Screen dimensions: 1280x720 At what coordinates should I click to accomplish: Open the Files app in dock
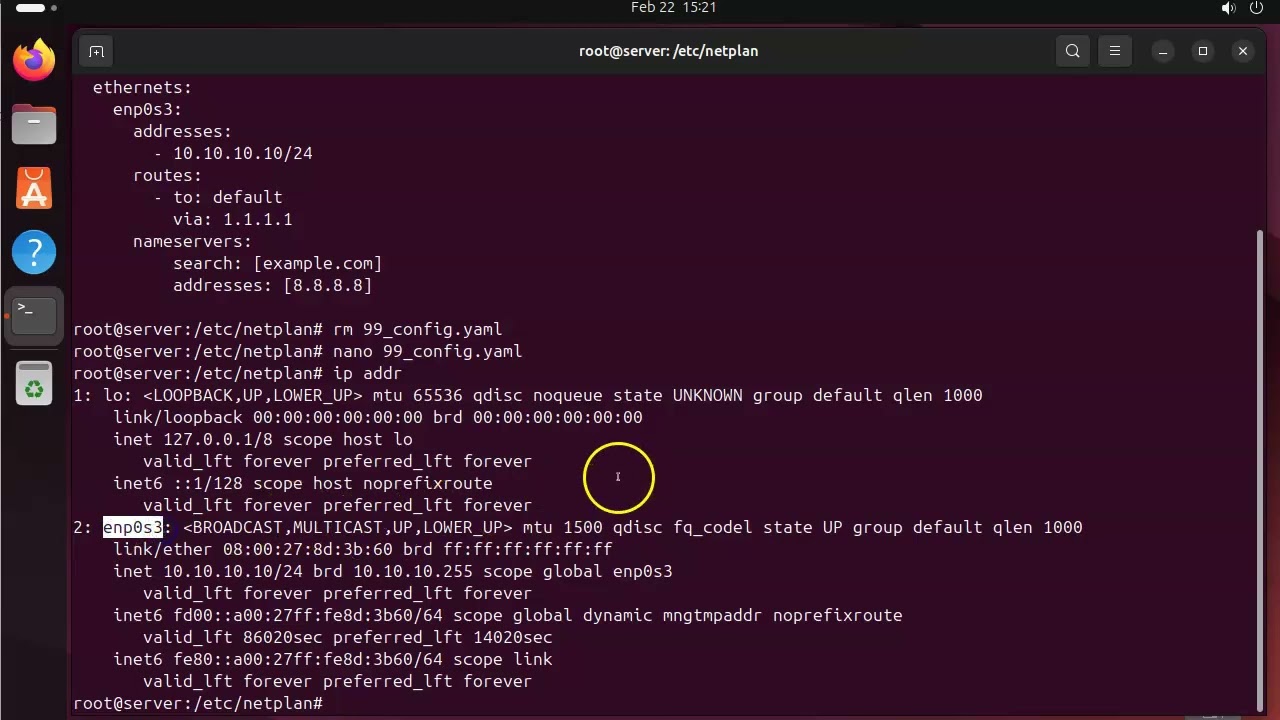tap(34, 124)
